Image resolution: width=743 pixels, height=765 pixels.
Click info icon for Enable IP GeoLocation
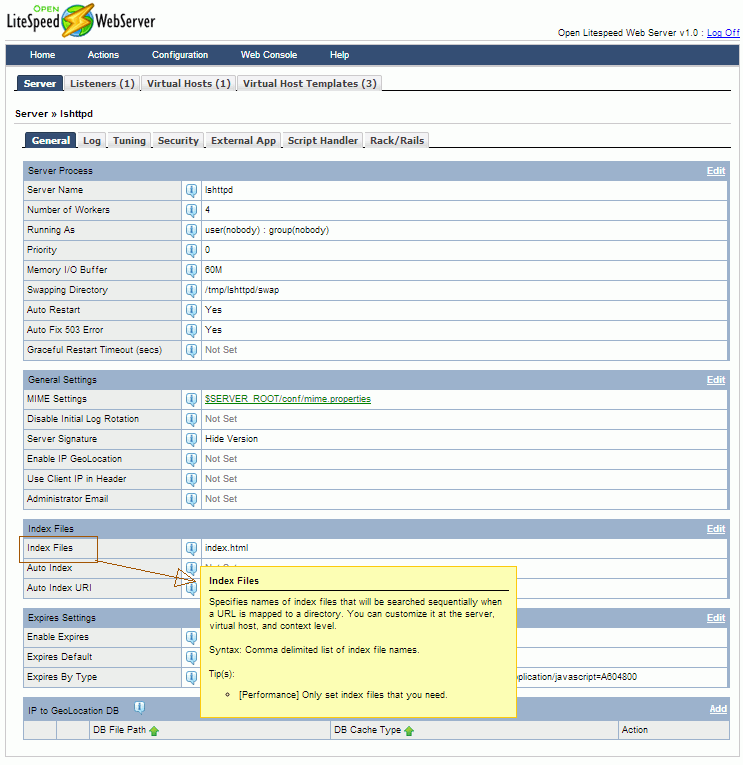tap(191, 460)
